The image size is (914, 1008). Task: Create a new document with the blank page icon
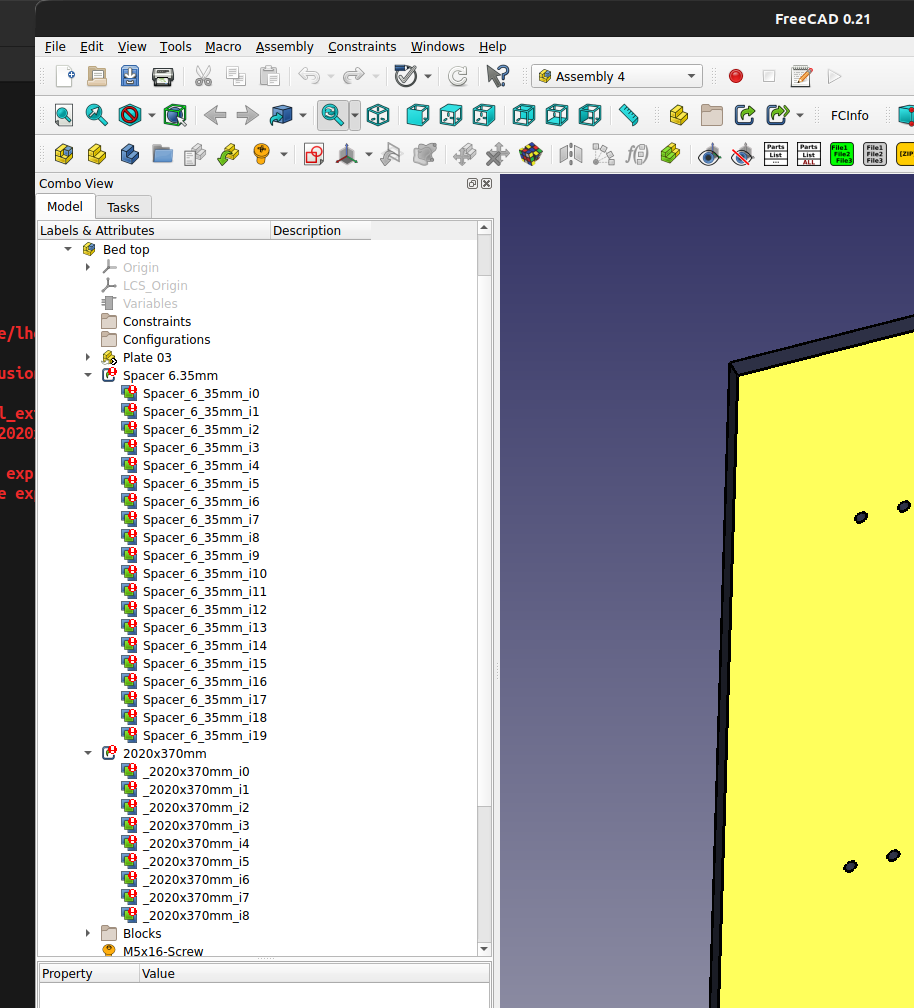[x=64, y=76]
